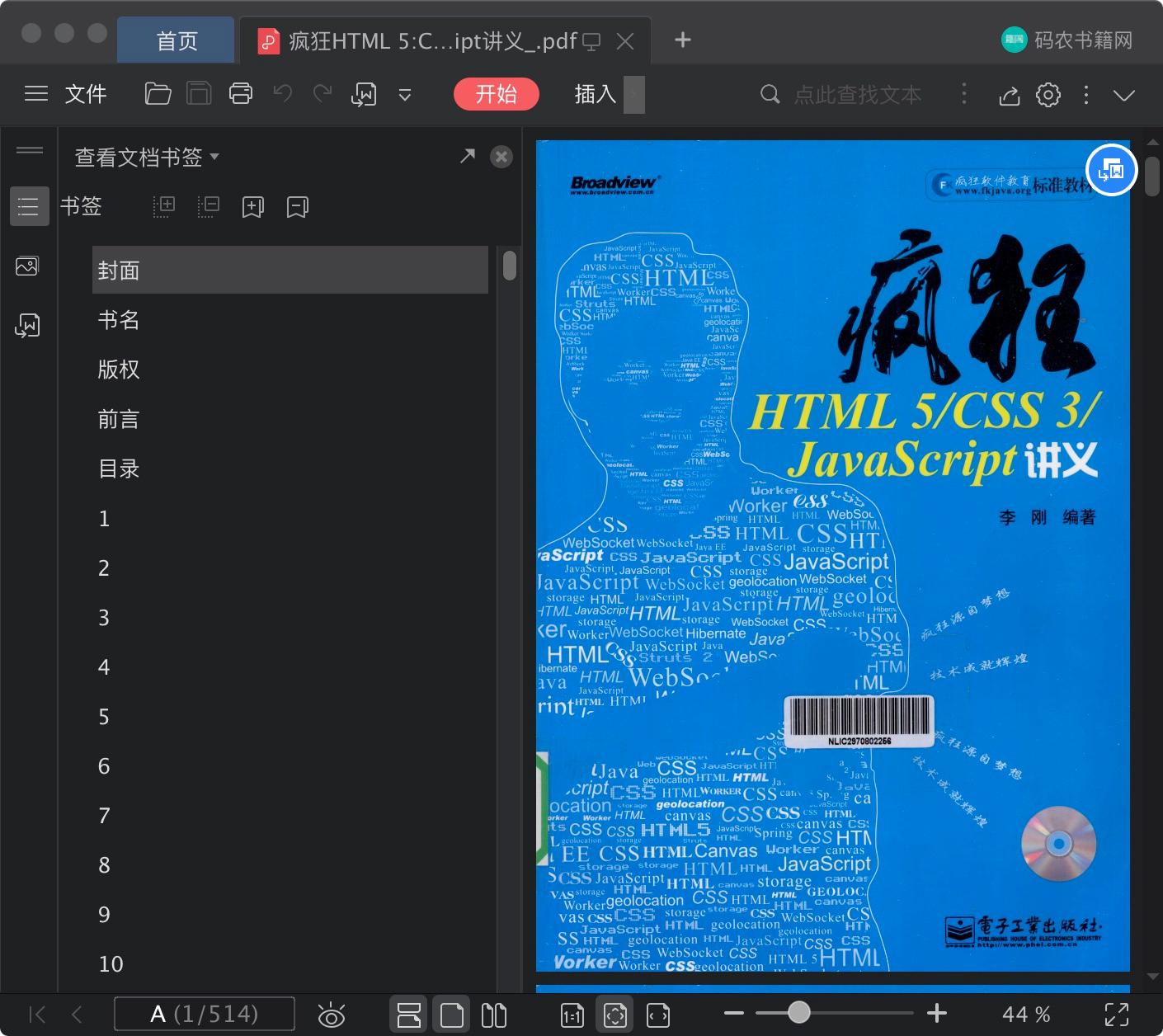Toggle eye protection mode icon
Image resolution: width=1163 pixels, height=1036 pixels.
pos(332,1015)
